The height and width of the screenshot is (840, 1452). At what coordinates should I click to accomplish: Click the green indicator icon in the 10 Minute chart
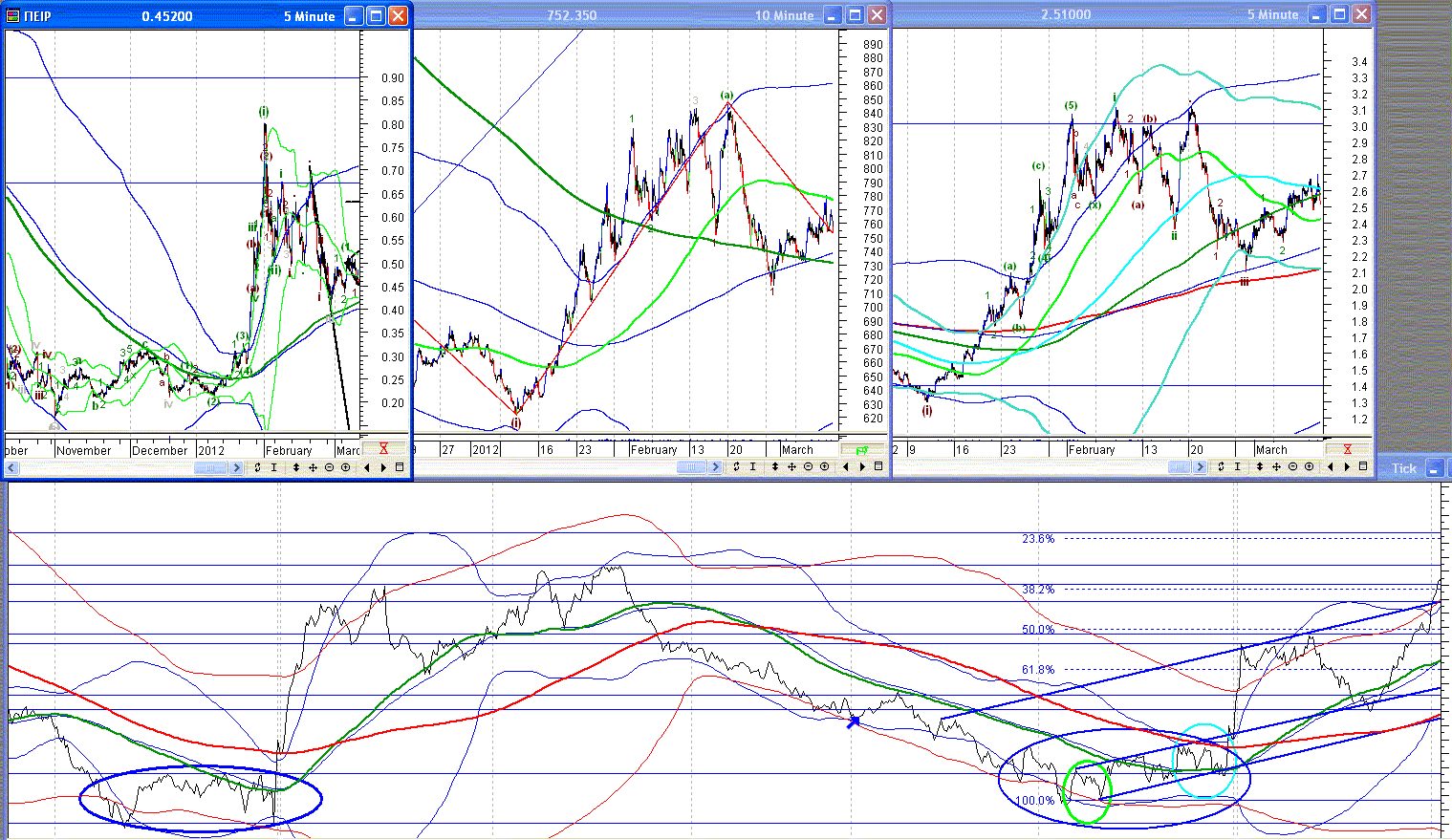(862, 450)
